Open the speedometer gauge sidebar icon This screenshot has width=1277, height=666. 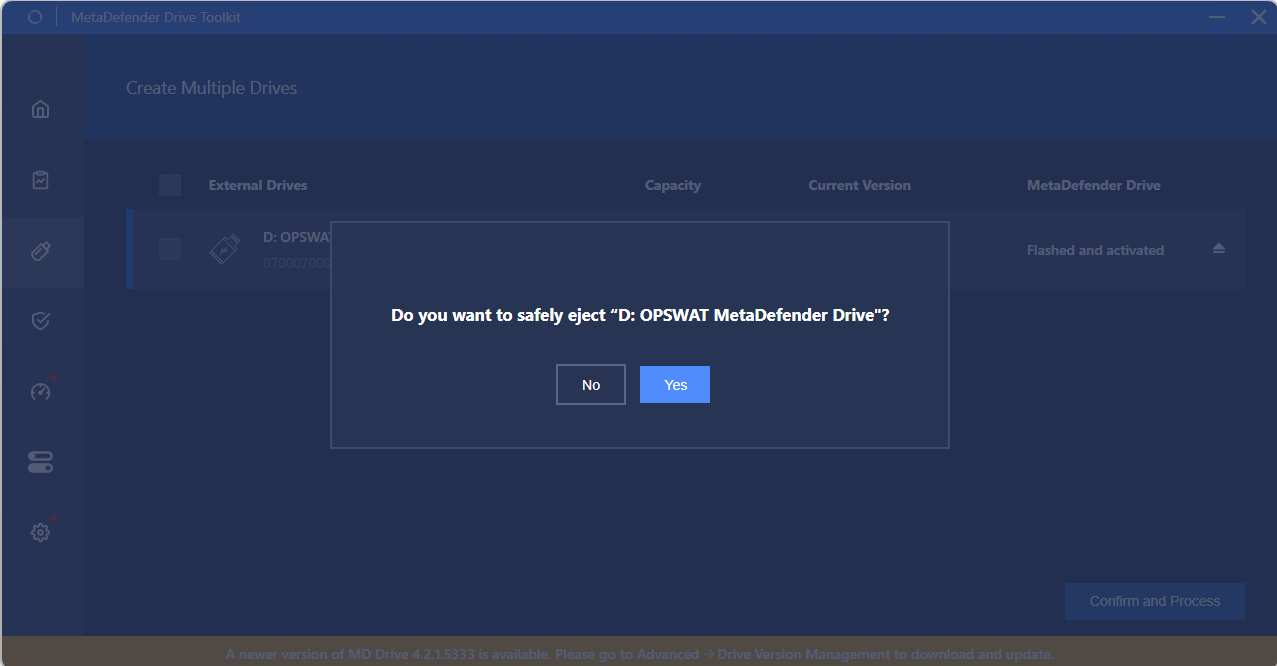41,392
